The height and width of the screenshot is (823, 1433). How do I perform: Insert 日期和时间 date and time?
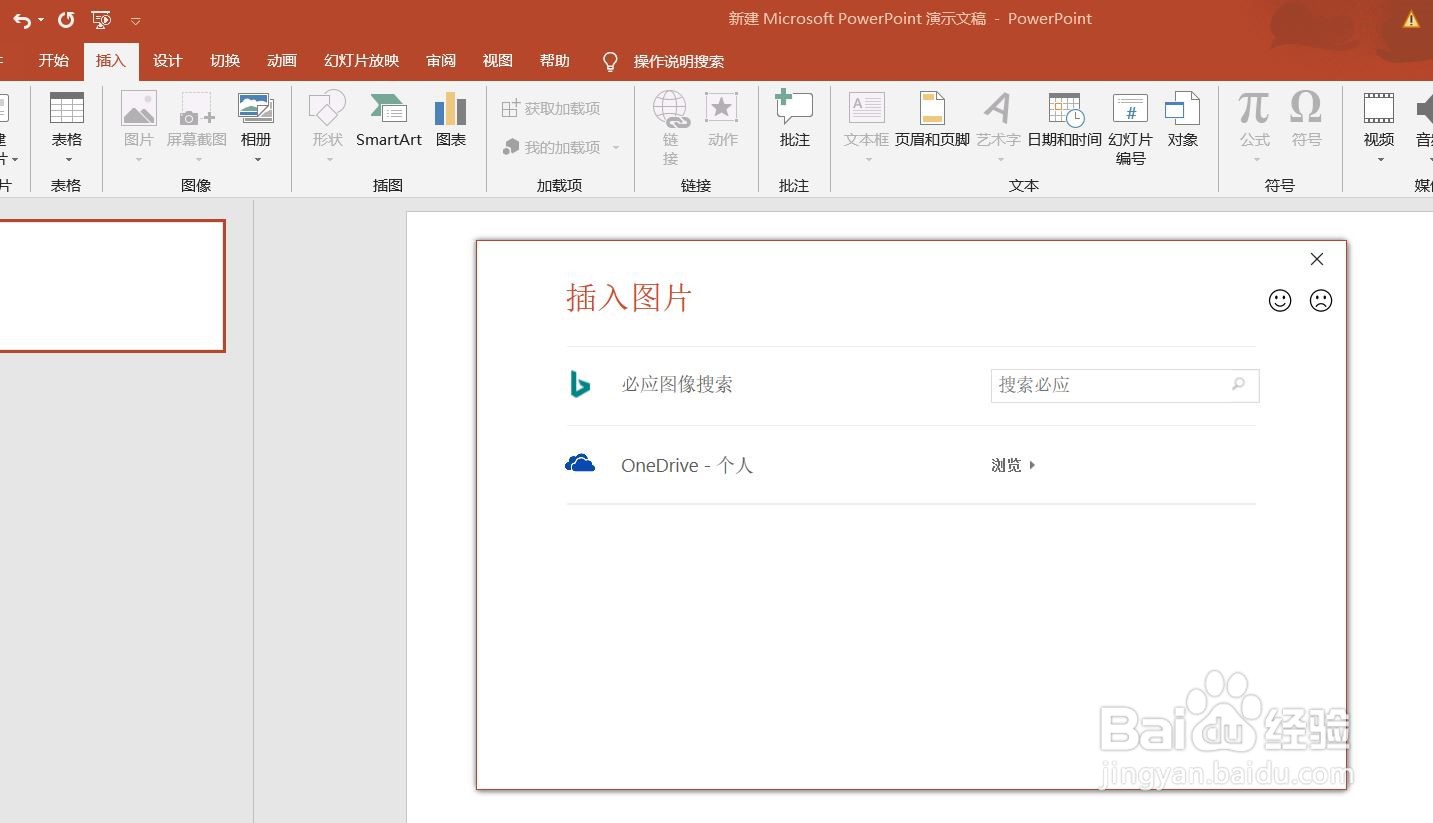[1065, 120]
